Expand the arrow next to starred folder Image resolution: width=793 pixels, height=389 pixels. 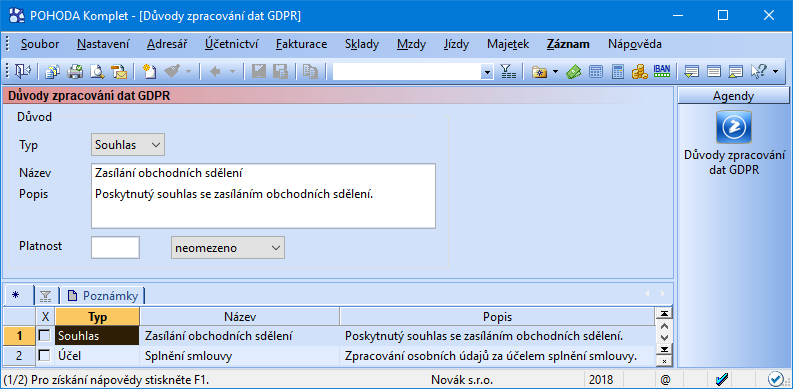pyautogui.click(x=555, y=72)
